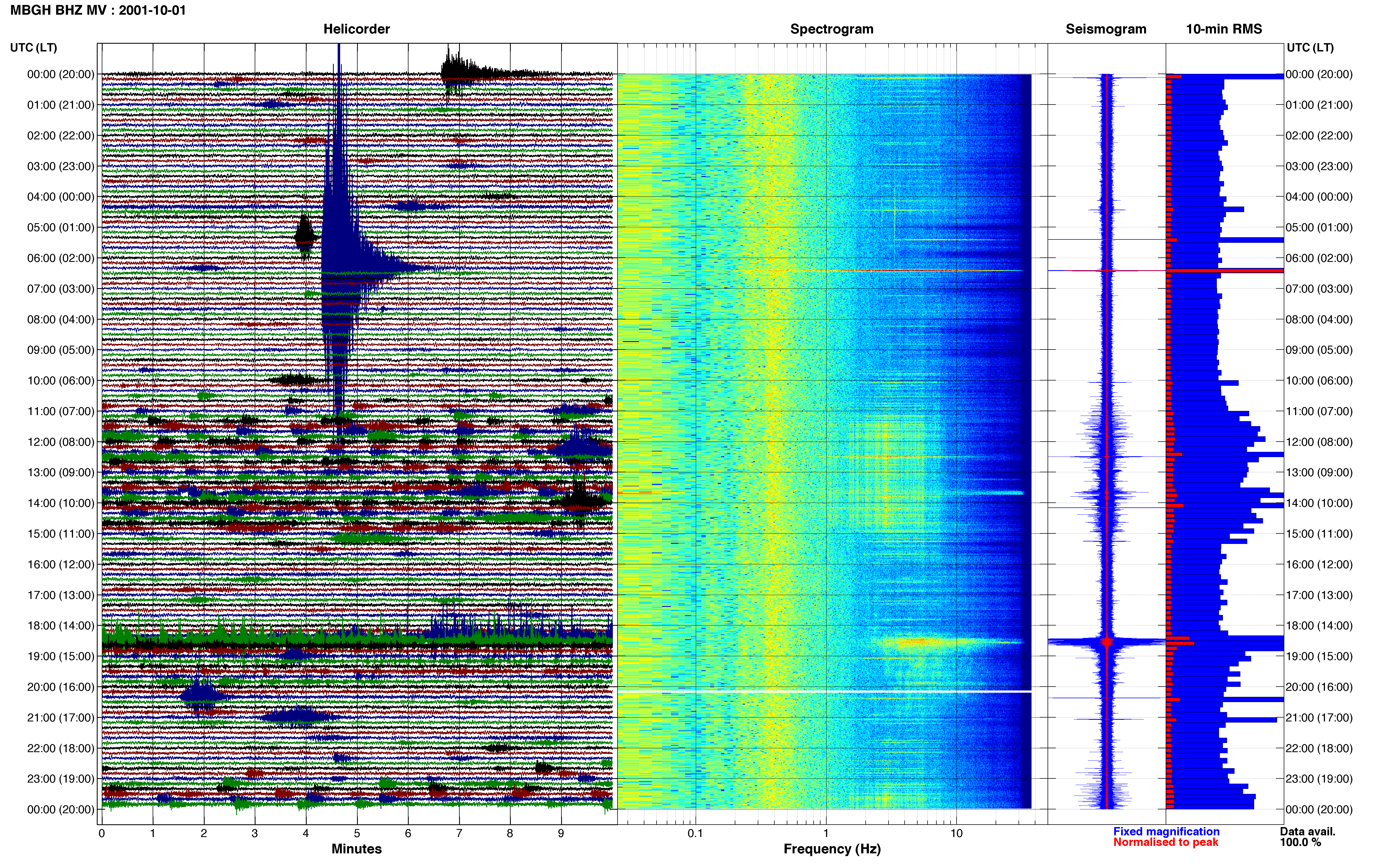Click the right axis label '19:00 (15:00)'

[x=1319, y=656]
